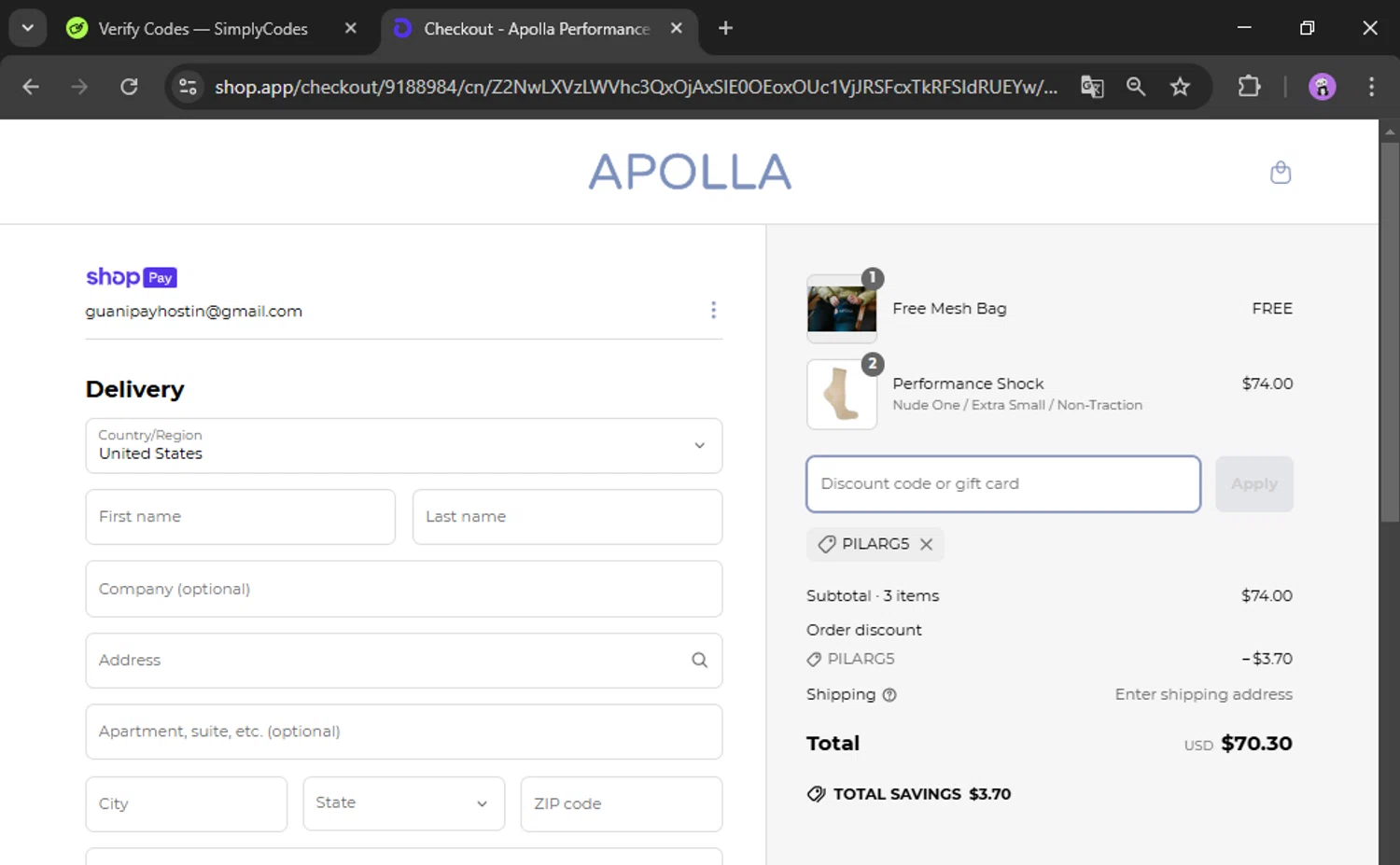Image resolution: width=1400 pixels, height=865 pixels.
Task: Open the tab search dropdown arrow
Action: [x=27, y=28]
